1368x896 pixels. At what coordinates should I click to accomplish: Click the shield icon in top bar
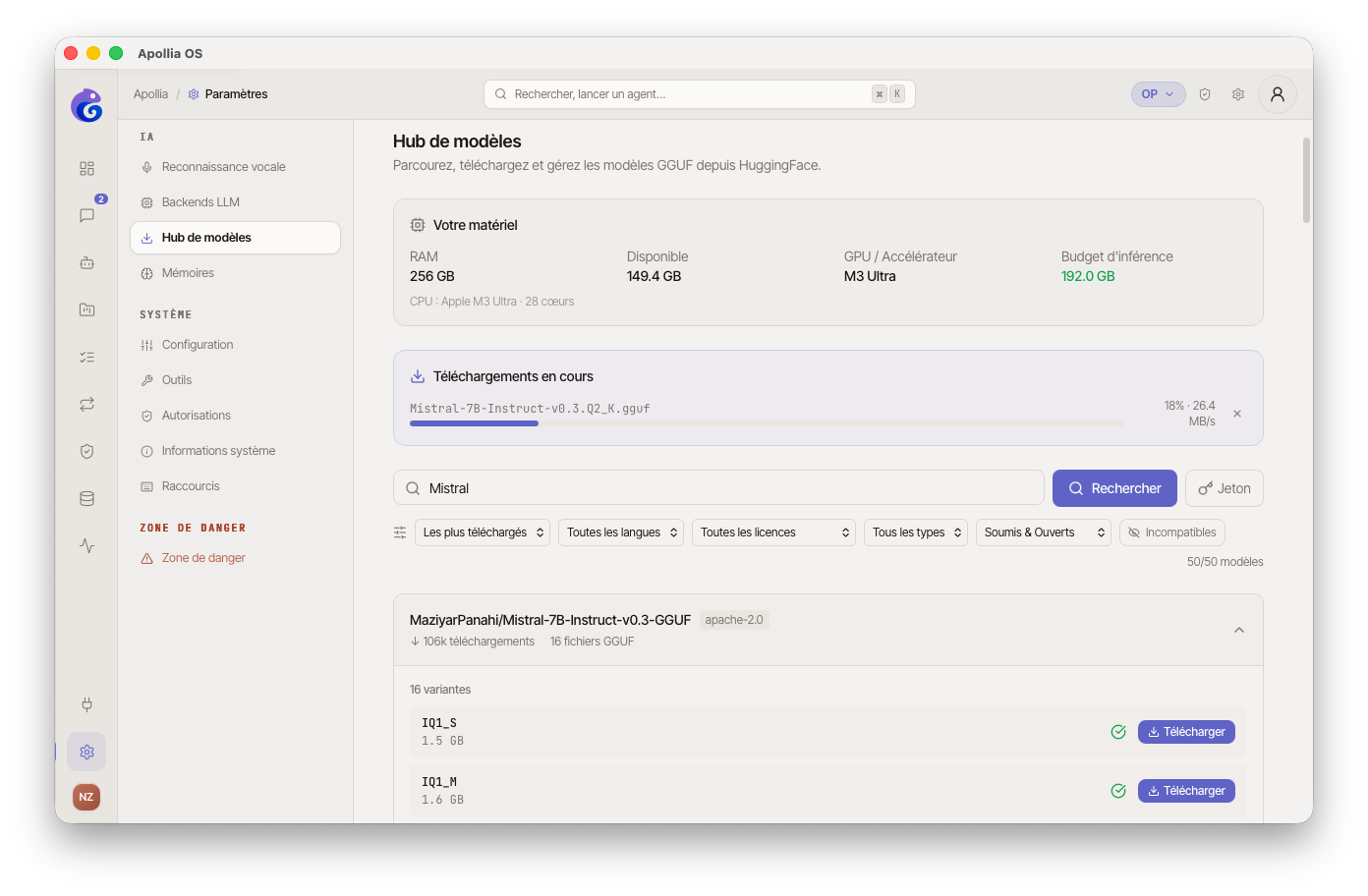tap(1205, 94)
